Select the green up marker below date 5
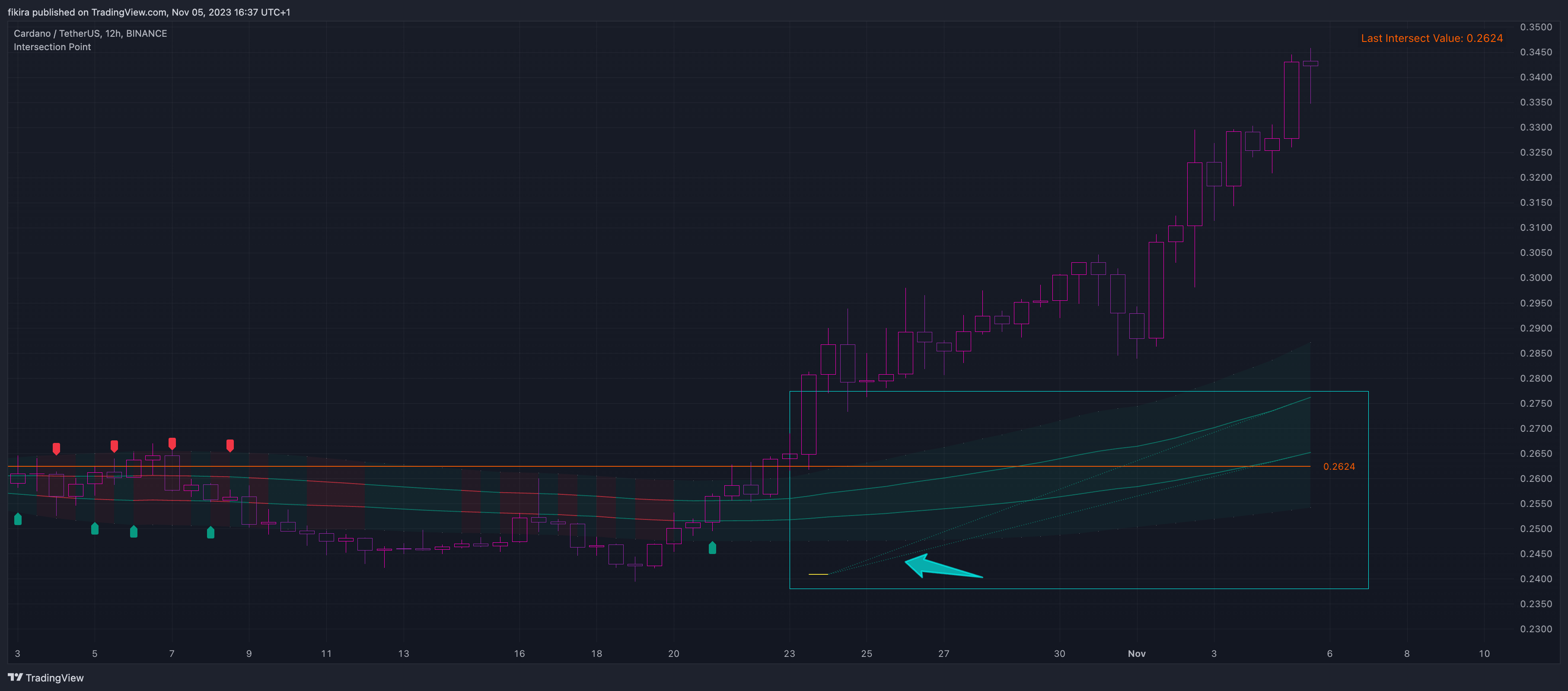 click(x=94, y=529)
